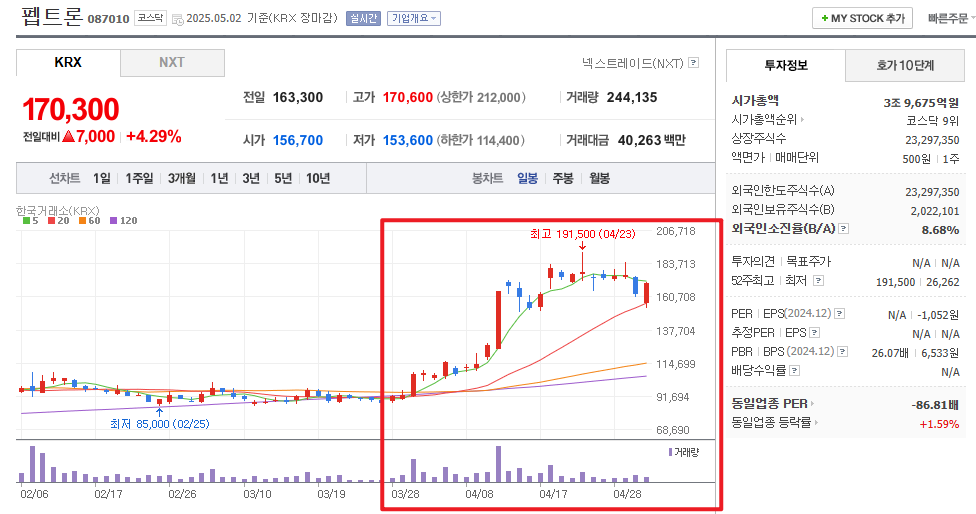The image size is (976, 514).
Task: Click the 시가 value 156,700
Action: pyautogui.click(x=298, y=141)
